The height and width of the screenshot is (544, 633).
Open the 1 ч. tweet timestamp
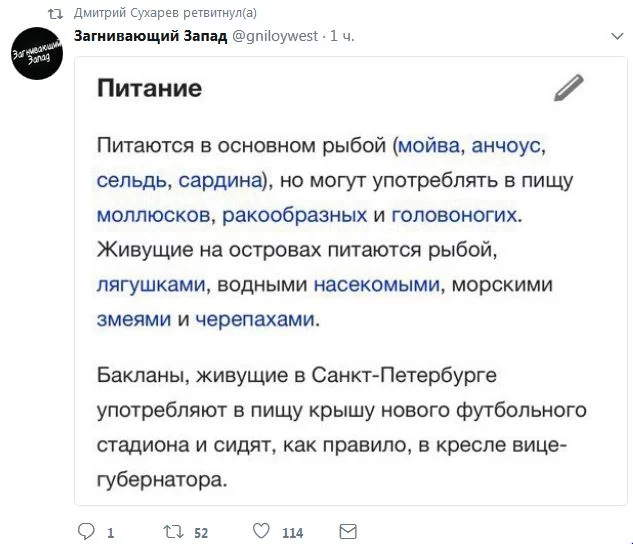click(x=342, y=36)
